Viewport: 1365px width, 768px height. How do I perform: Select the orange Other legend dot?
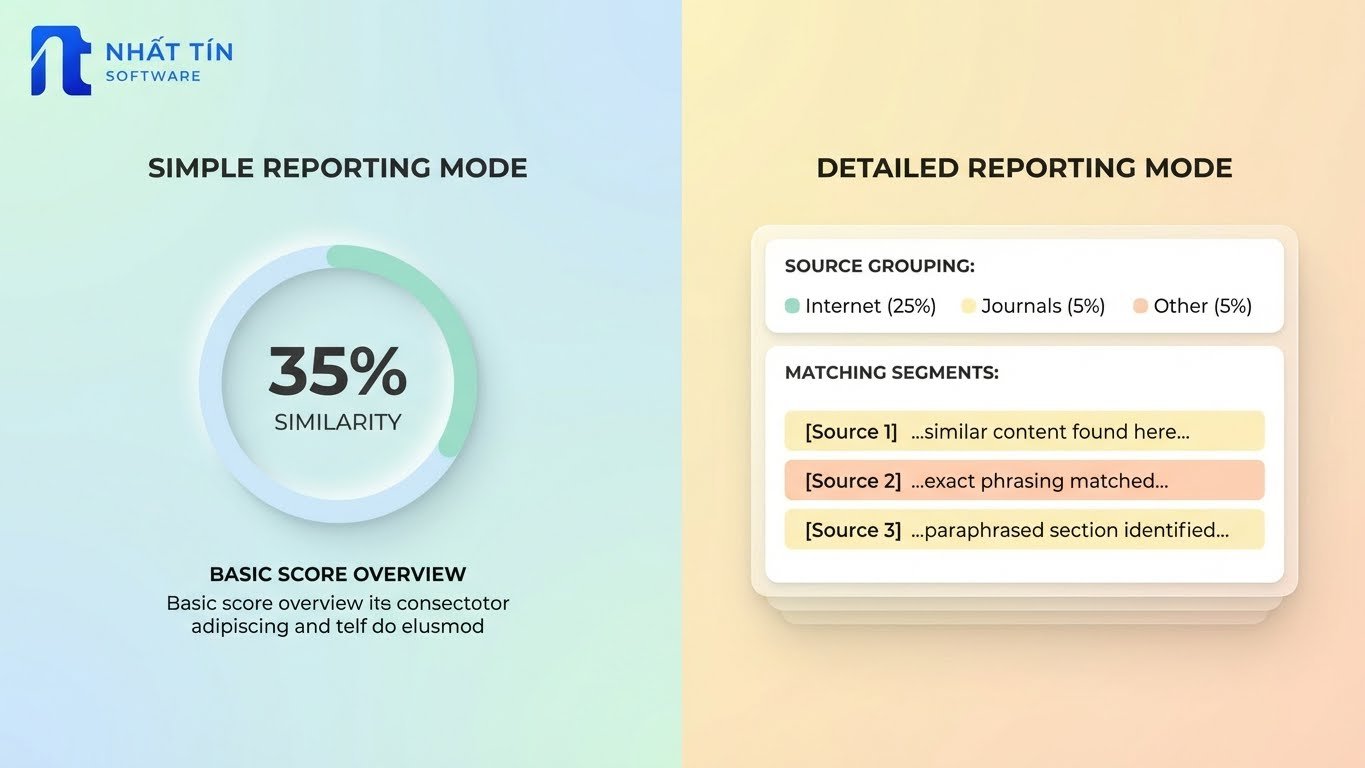(1140, 306)
